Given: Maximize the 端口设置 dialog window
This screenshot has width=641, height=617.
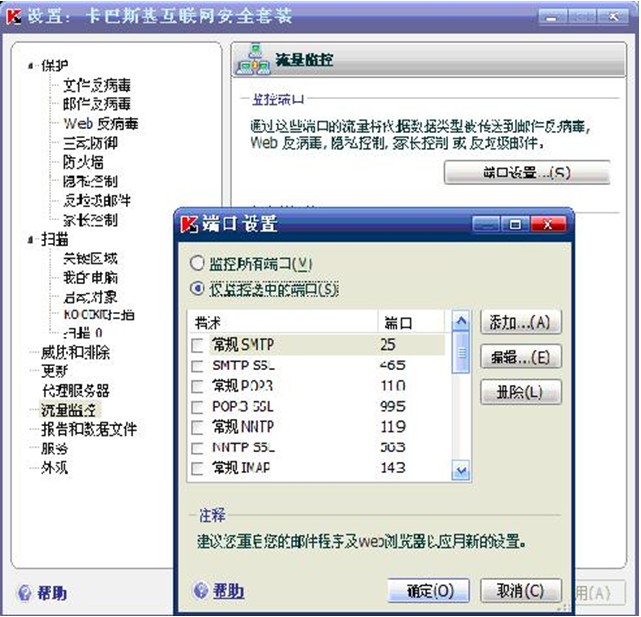Looking at the screenshot, I should click(x=515, y=224).
